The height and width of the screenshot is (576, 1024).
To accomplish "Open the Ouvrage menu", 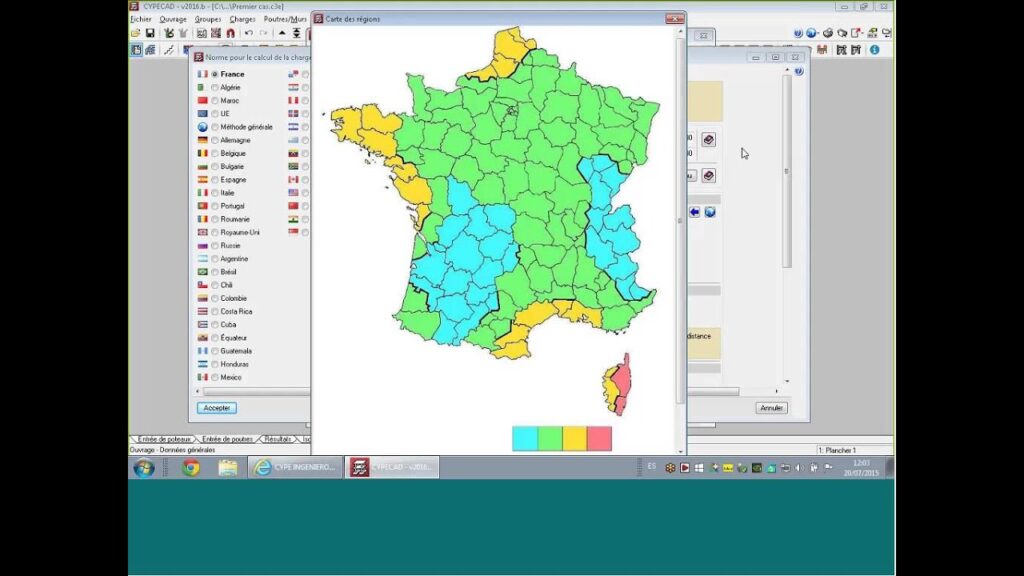I will [173, 19].
